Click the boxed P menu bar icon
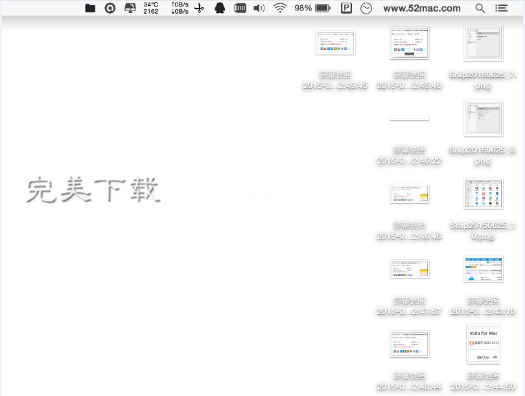Viewport: 525px width, 396px height. coord(346,8)
